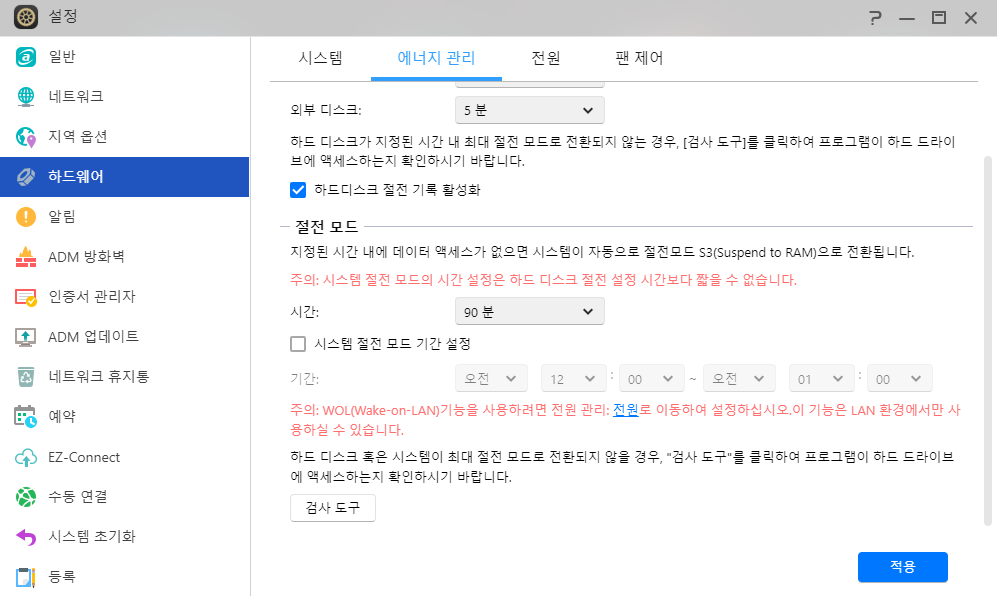Uncheck 하드디스크 절전 기록 활성화
Screen dimensions: 997x596
(298, 190)
